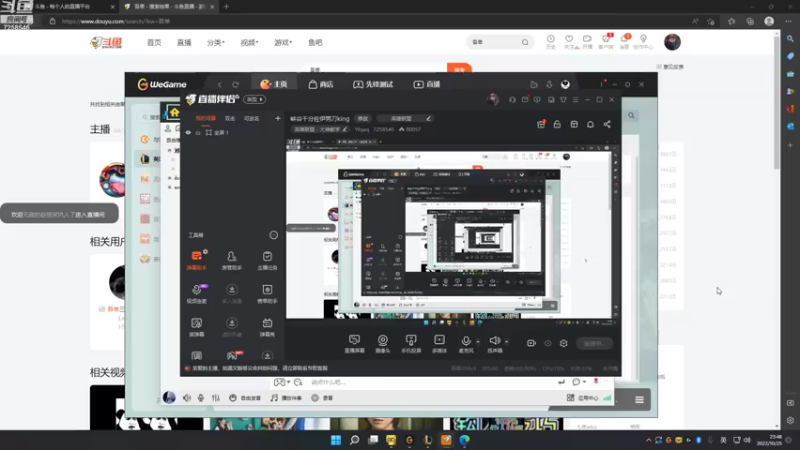
Task: Expand the 工具箱 toolbox more button
Action: (273, 235)
